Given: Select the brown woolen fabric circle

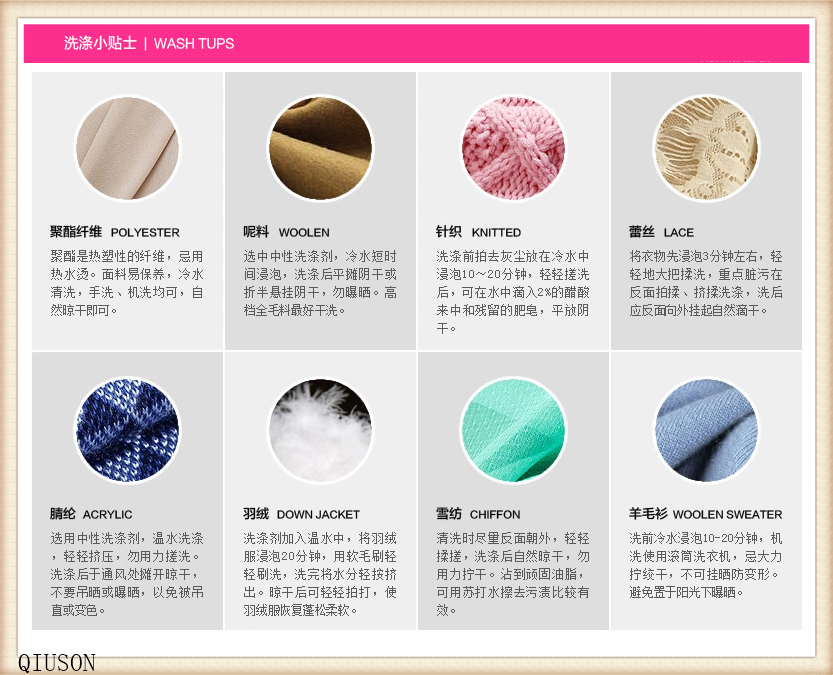Looking at the screenshot, I should pyautogui.click(x=320, y=148).
